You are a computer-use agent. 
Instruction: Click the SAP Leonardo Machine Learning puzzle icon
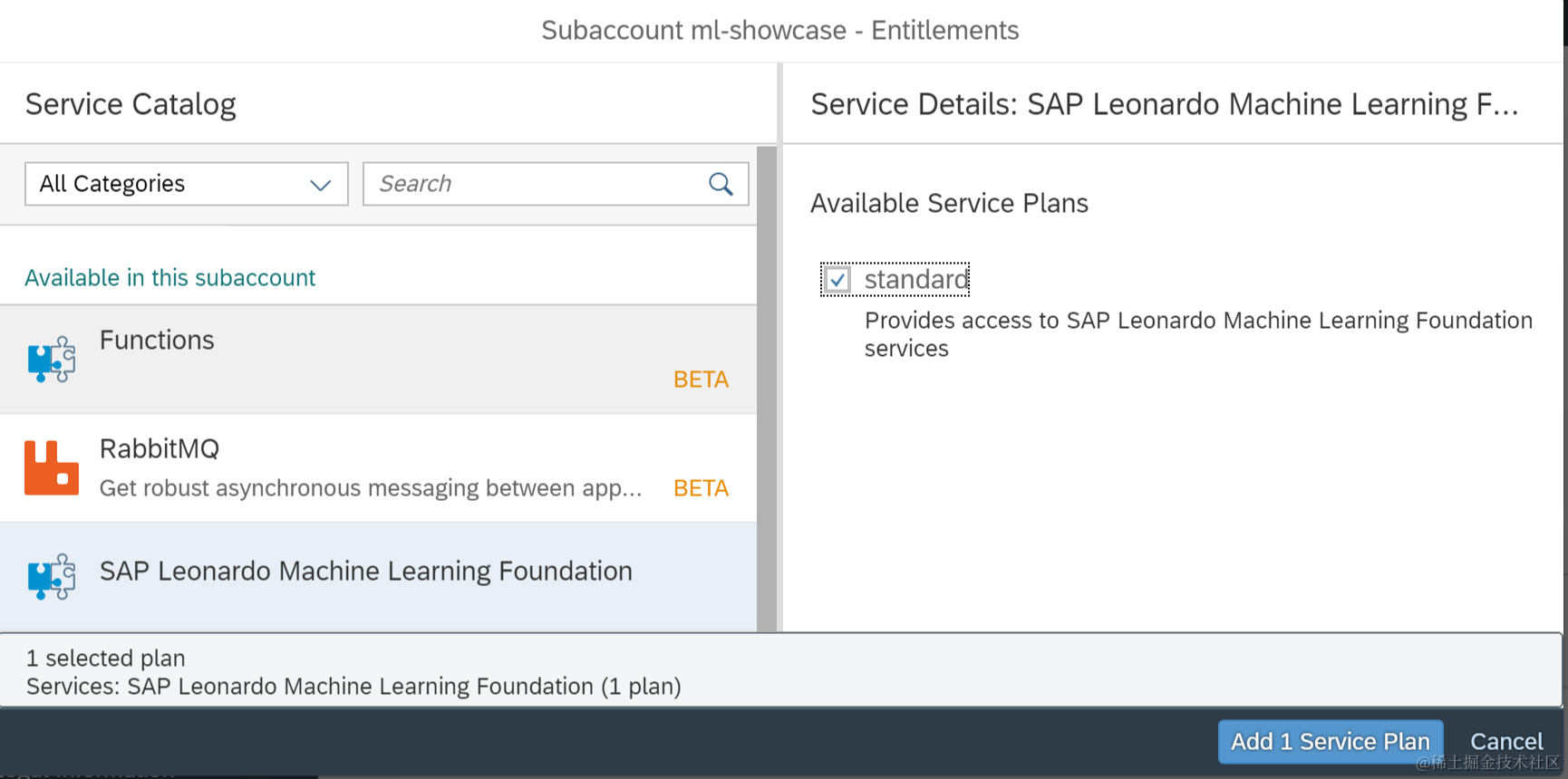click(51, 577)
